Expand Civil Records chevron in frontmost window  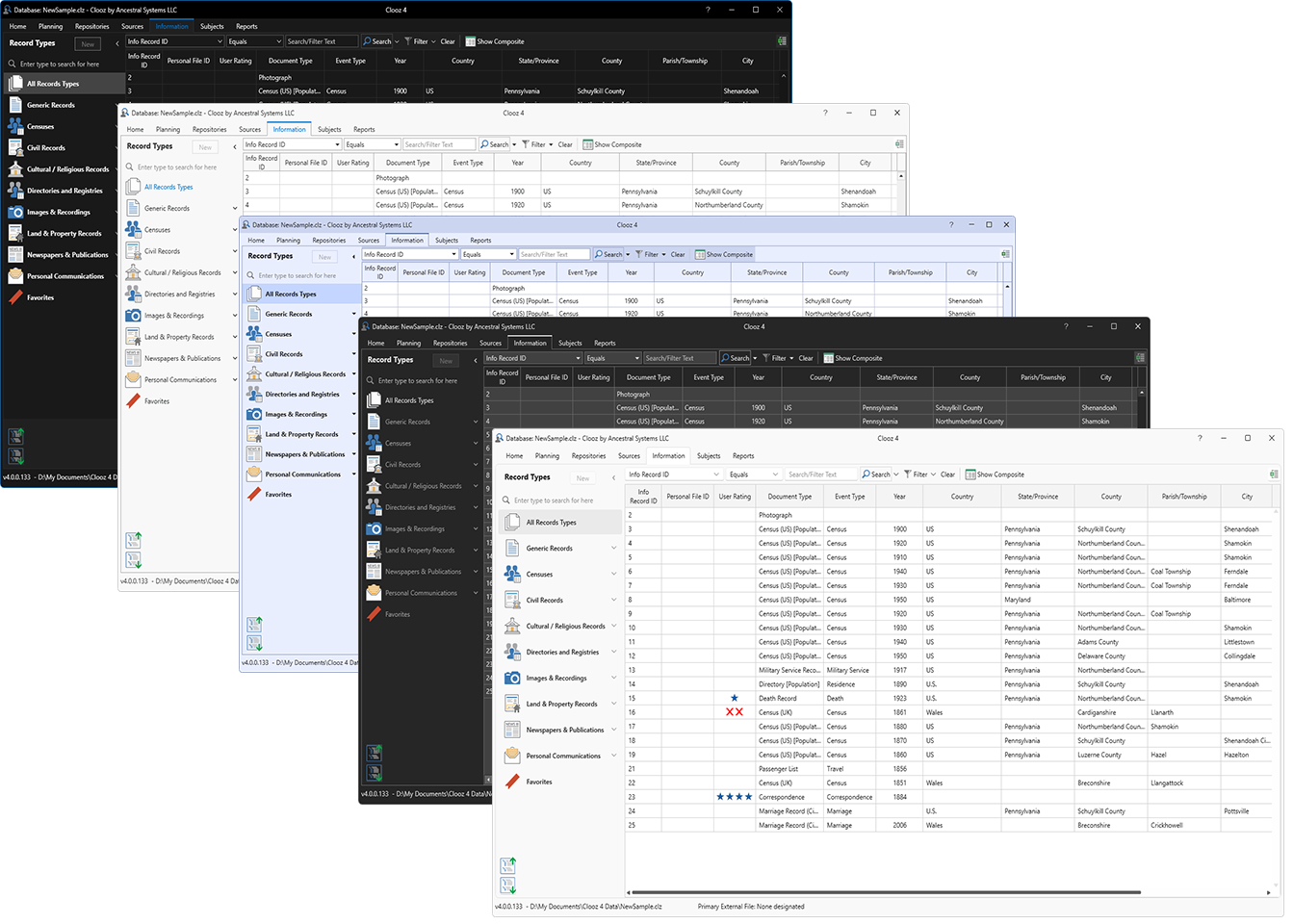[614, 600]
